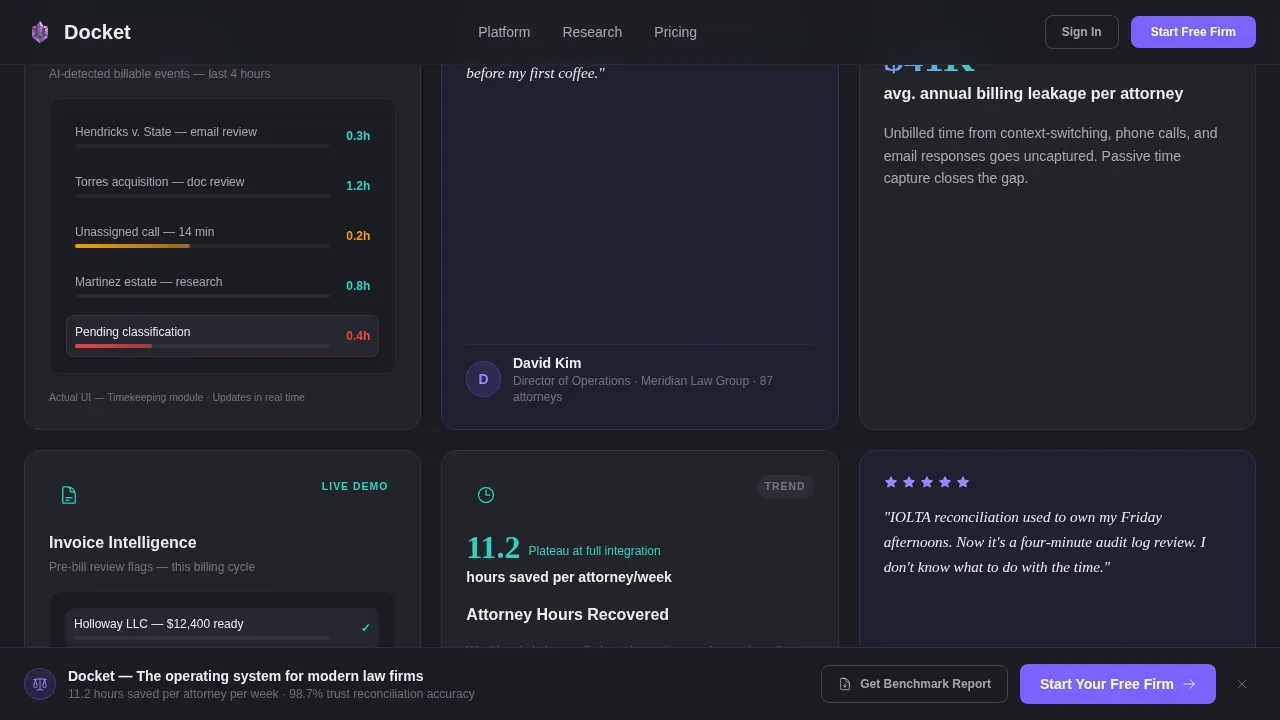Click the Holloway LLC green checkmark
Screen dimensions: 1280x720
click(366, 628)
